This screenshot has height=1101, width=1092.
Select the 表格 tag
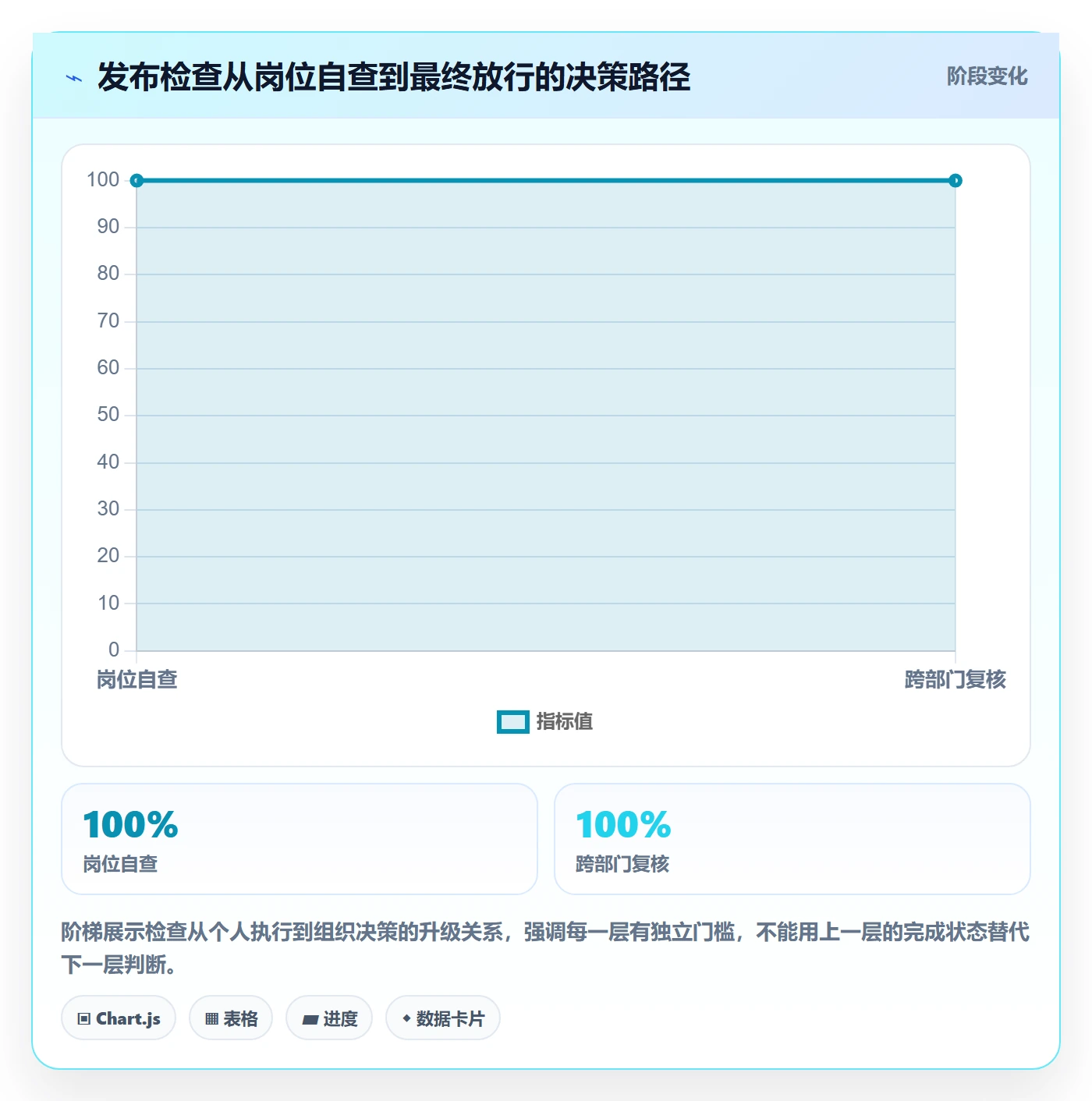[231, 1018]
